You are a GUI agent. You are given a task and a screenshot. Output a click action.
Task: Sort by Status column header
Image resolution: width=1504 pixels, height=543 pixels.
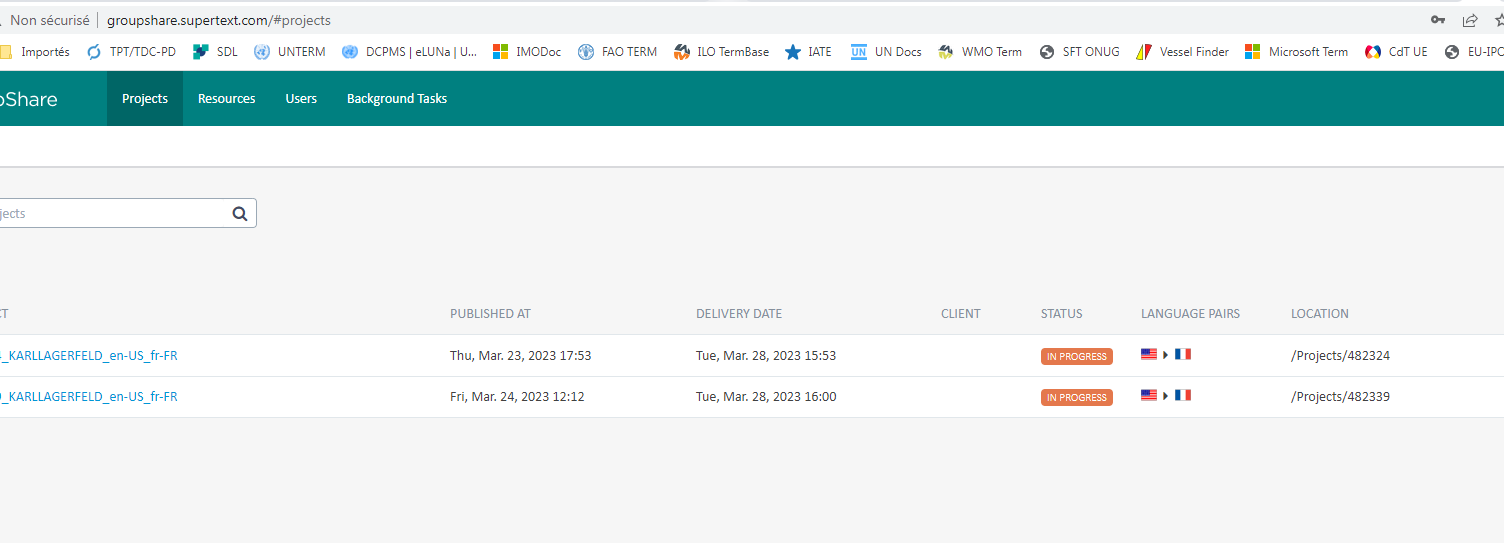pos(1062,314)
